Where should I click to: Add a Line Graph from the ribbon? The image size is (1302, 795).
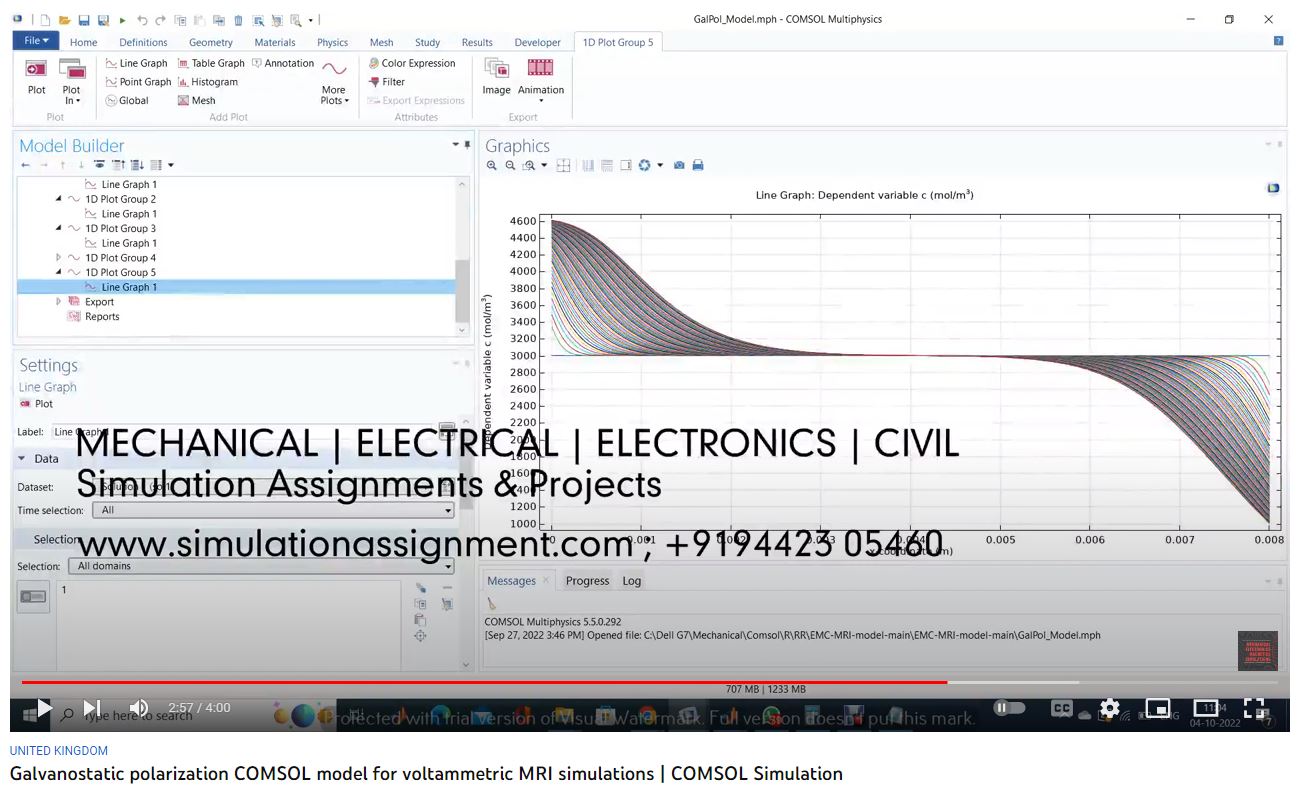pyautogui.click(x=136, y=63)
